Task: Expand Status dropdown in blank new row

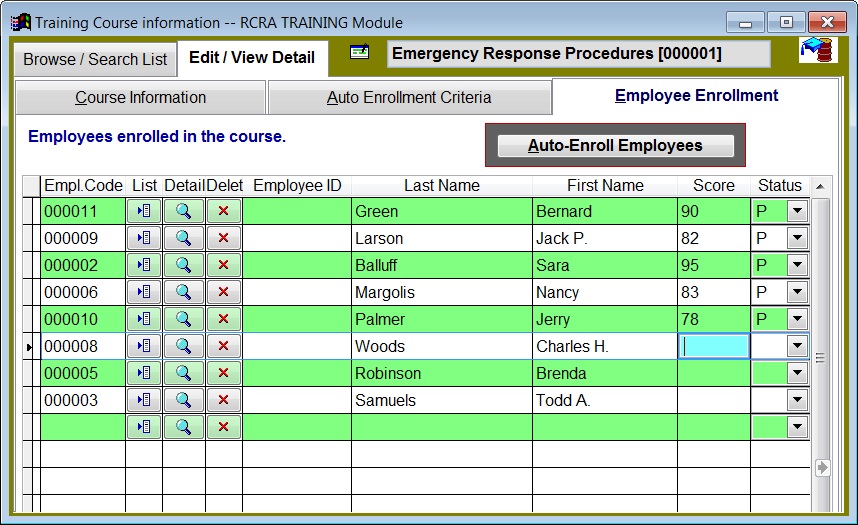Action: [x=797, y=426]
